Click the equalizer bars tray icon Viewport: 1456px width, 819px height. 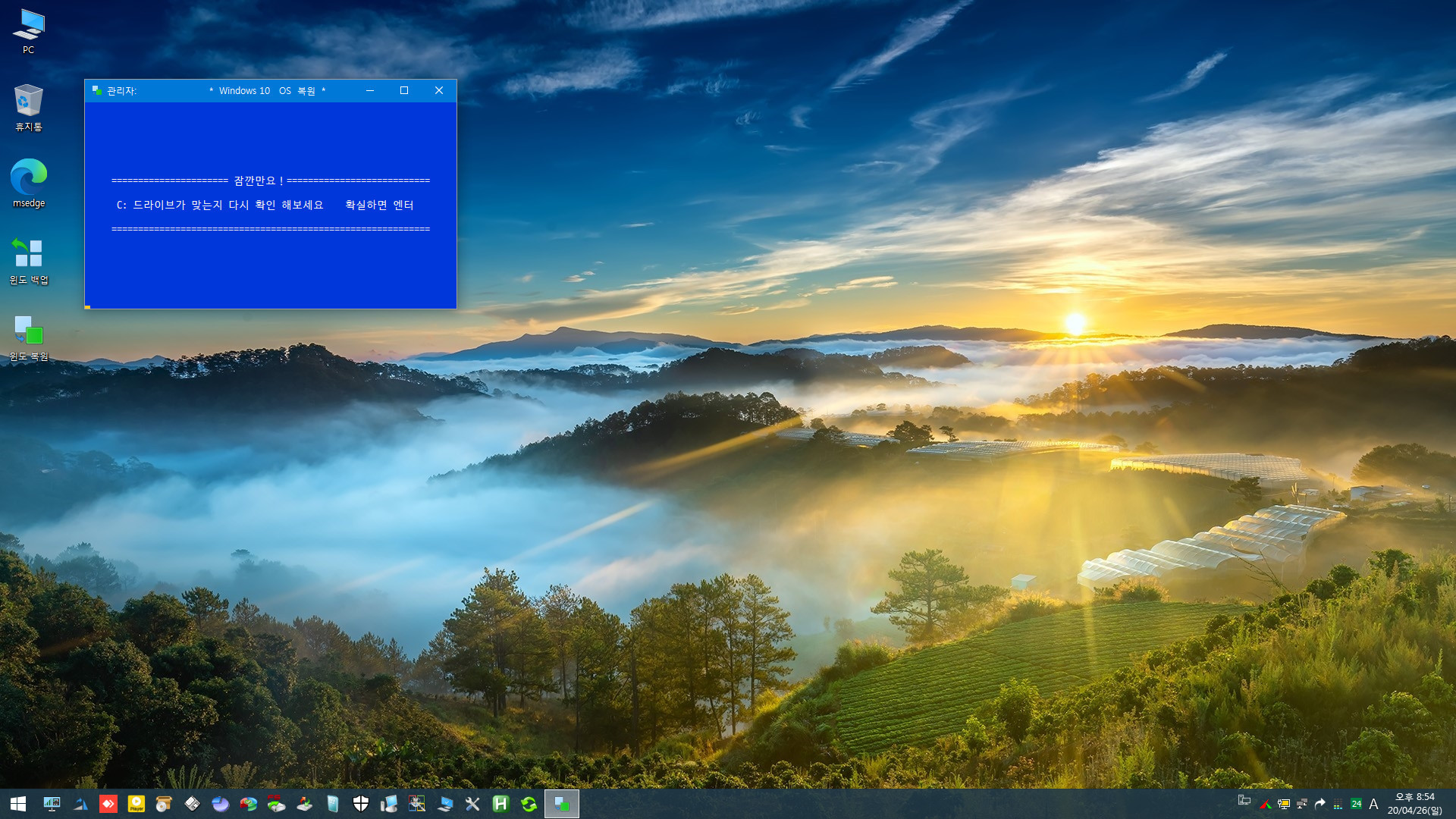(x=1338, y=805)
